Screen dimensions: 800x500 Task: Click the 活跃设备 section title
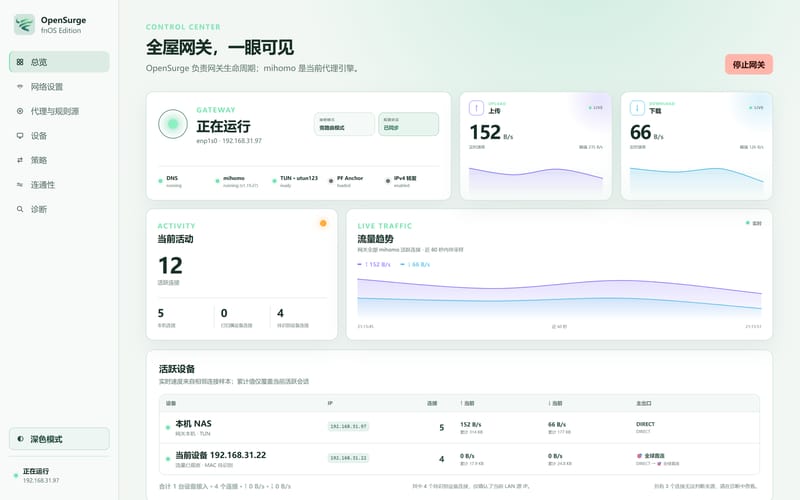(177, 369)
